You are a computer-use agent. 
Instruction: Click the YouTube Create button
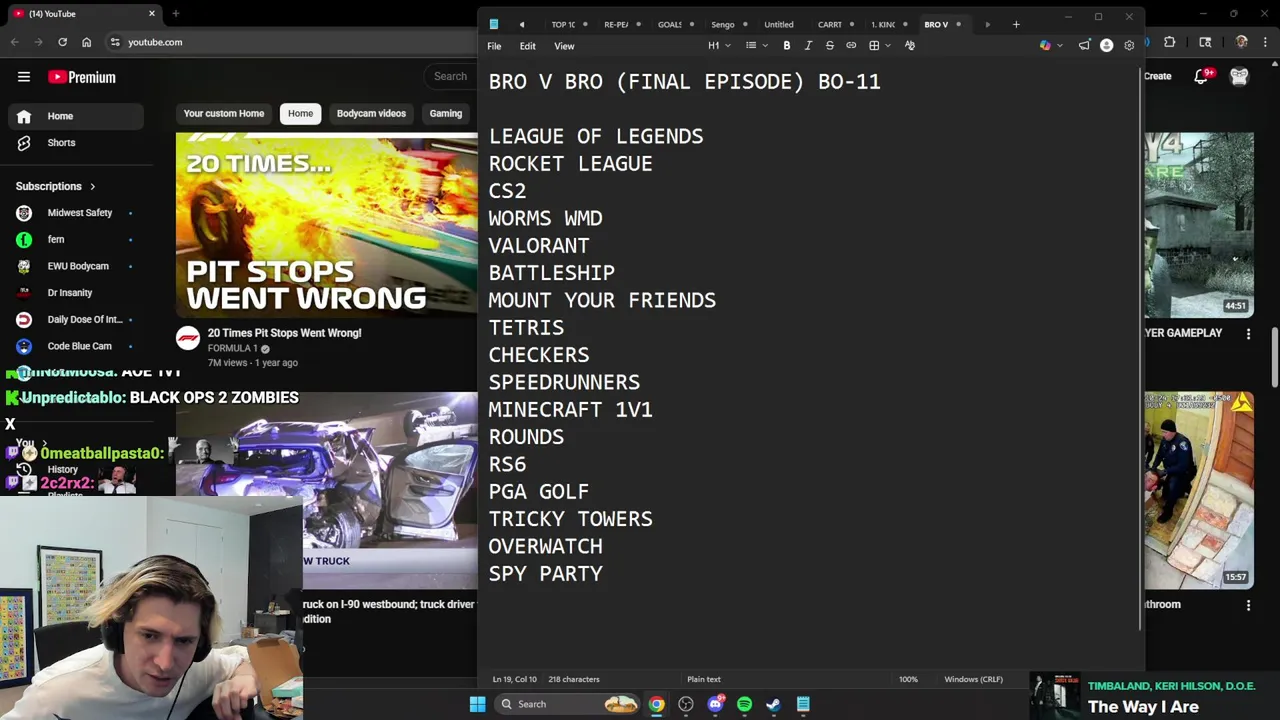[1158, 76]
